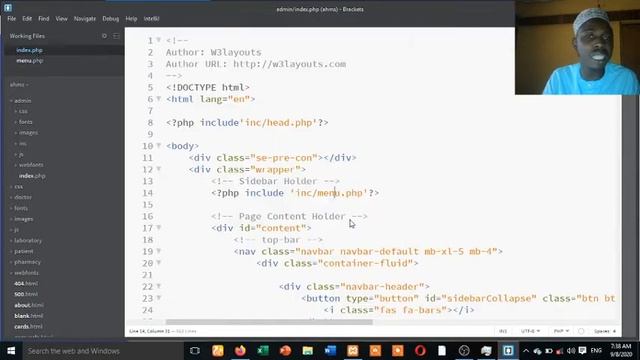This screenshot has height=360, width=640.
Task: Open Excel from the taskbar
Action: pos(263,351)
